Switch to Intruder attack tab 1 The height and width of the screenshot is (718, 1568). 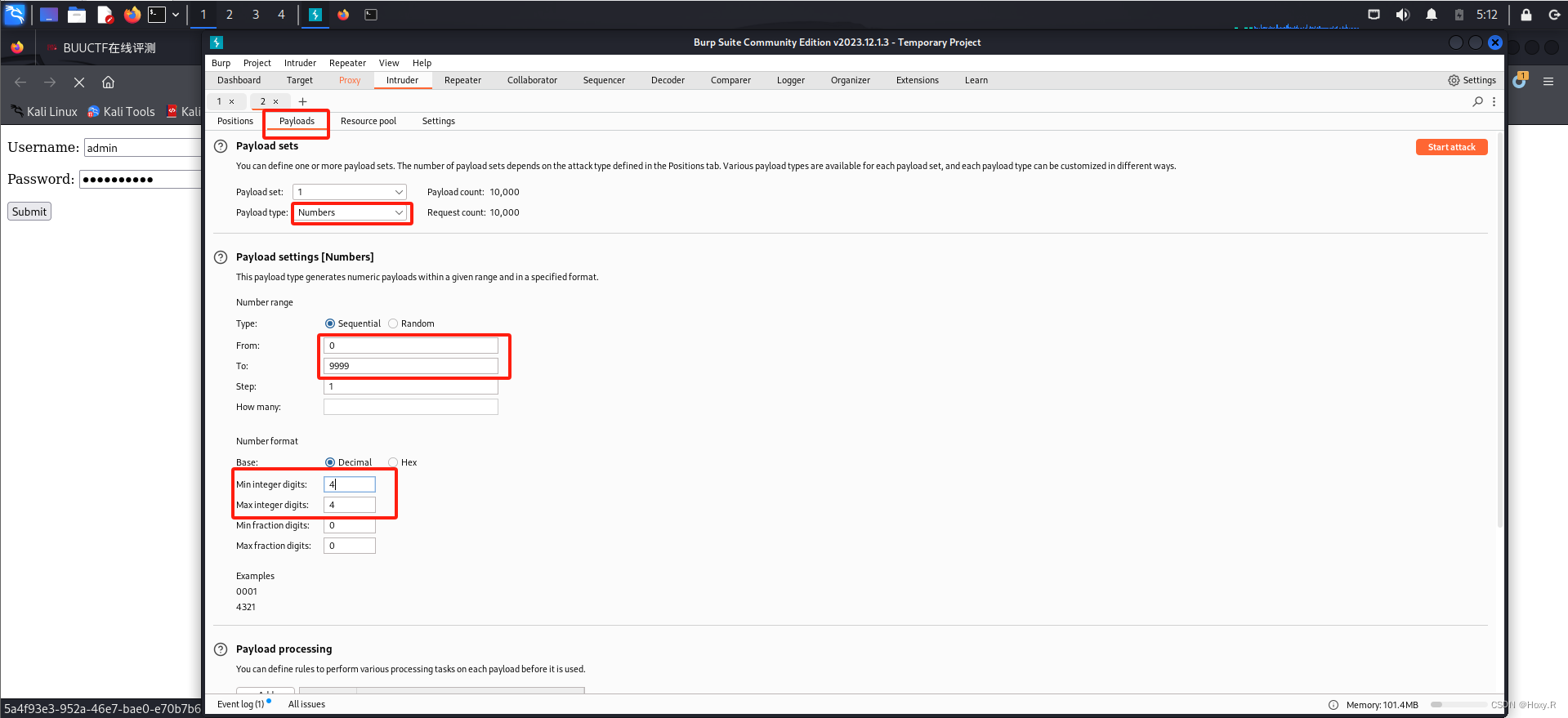(219, 101)
